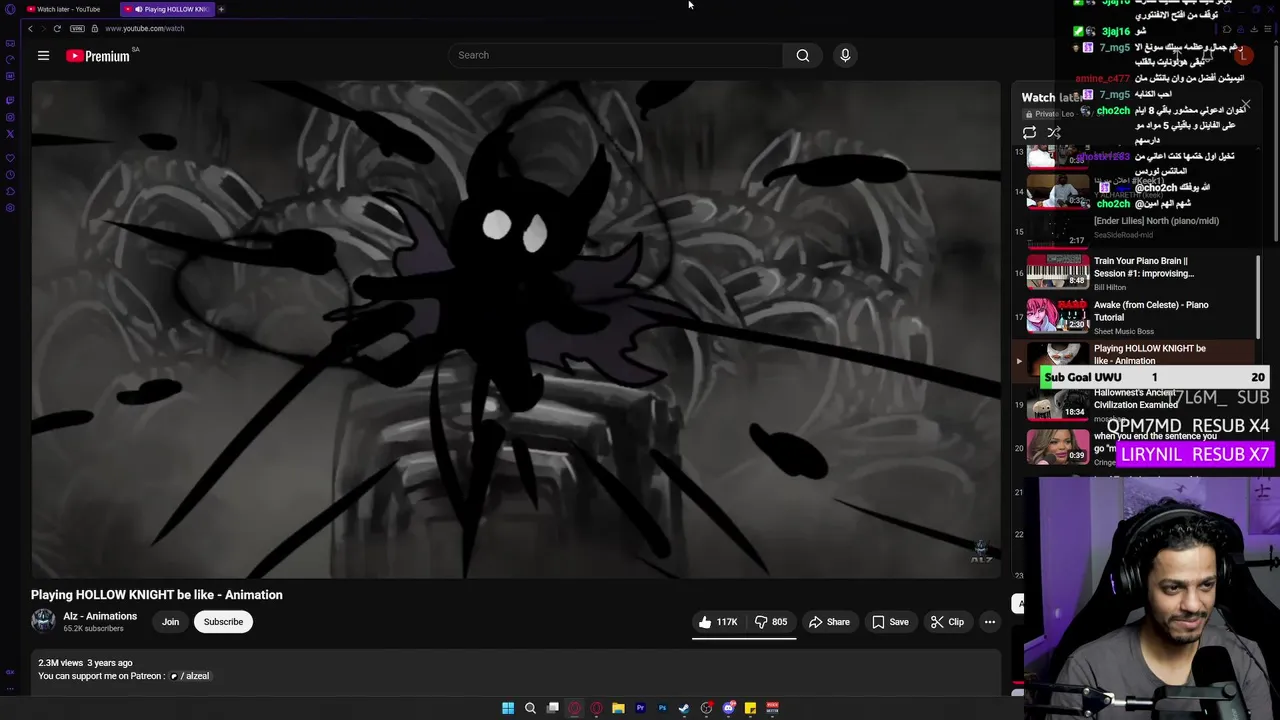Start voice search with the microphone
Image resolution: width=1280 pixels, height=720 pixels.
tap(845, 55)
